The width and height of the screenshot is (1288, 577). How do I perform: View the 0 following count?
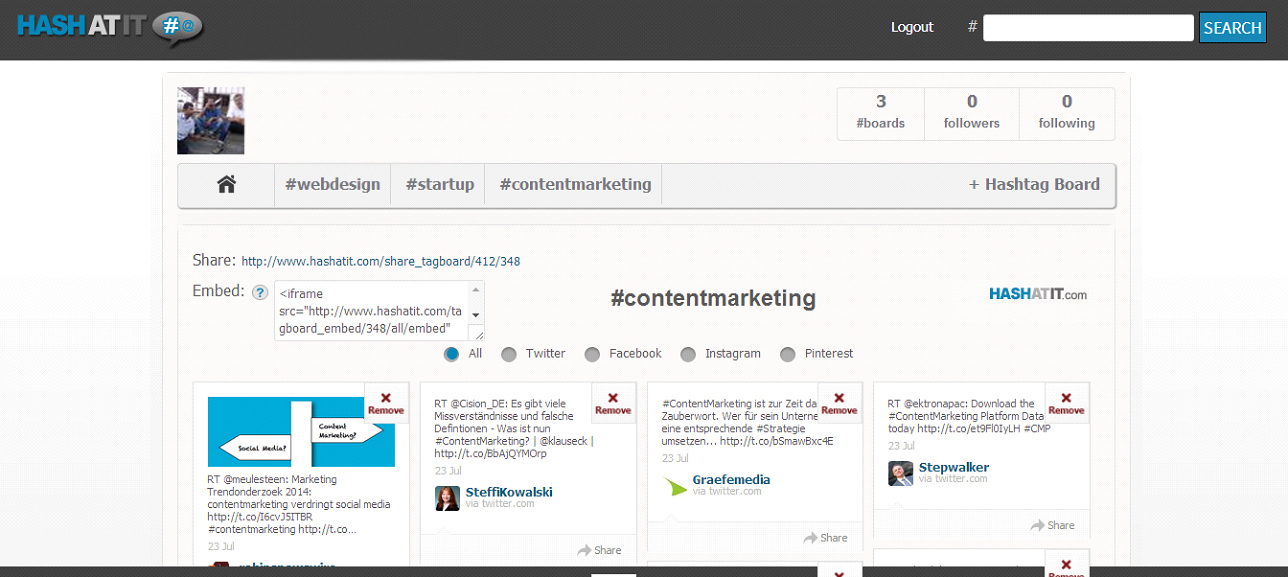point(1067,111)
